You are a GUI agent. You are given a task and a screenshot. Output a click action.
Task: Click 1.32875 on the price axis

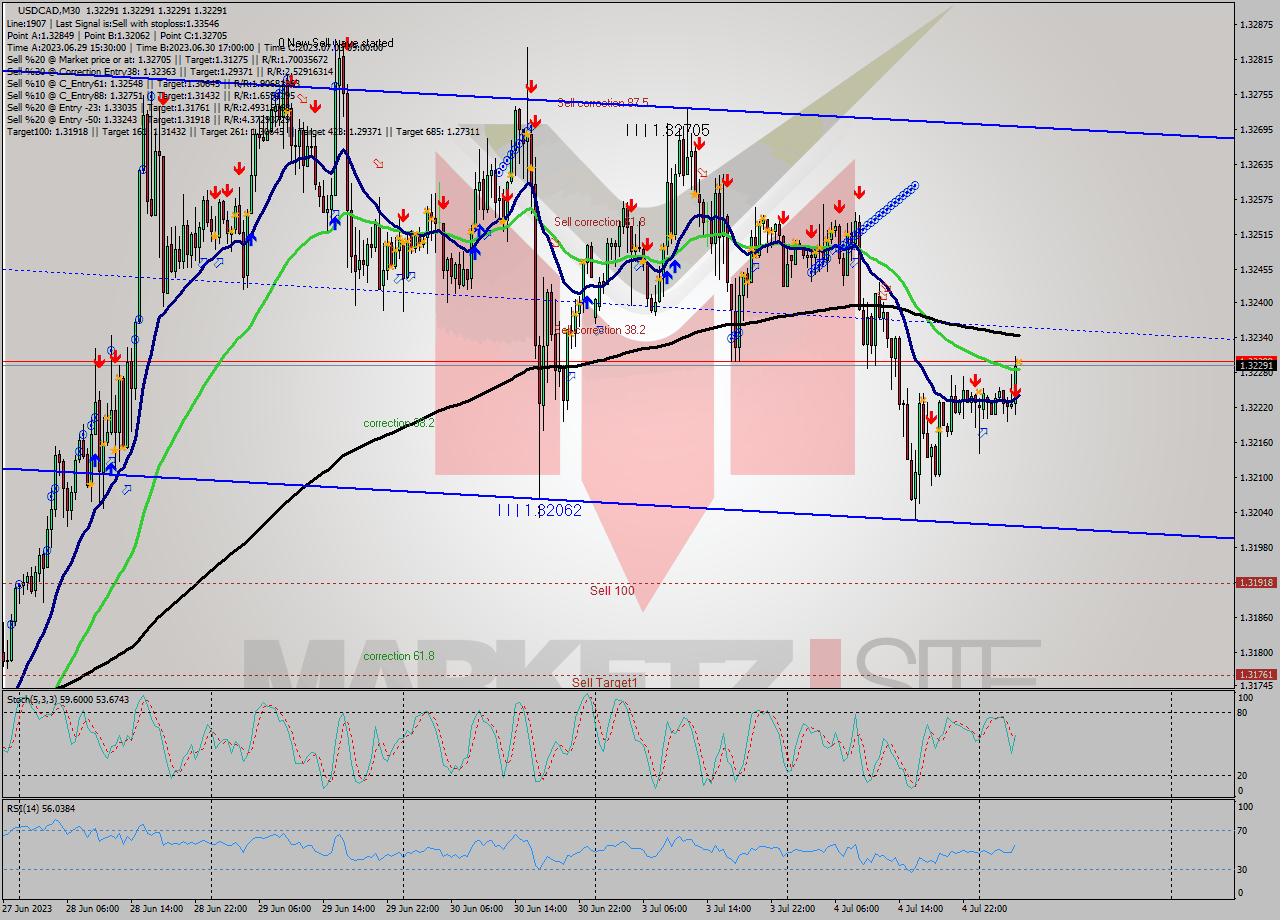point(1257,24)
